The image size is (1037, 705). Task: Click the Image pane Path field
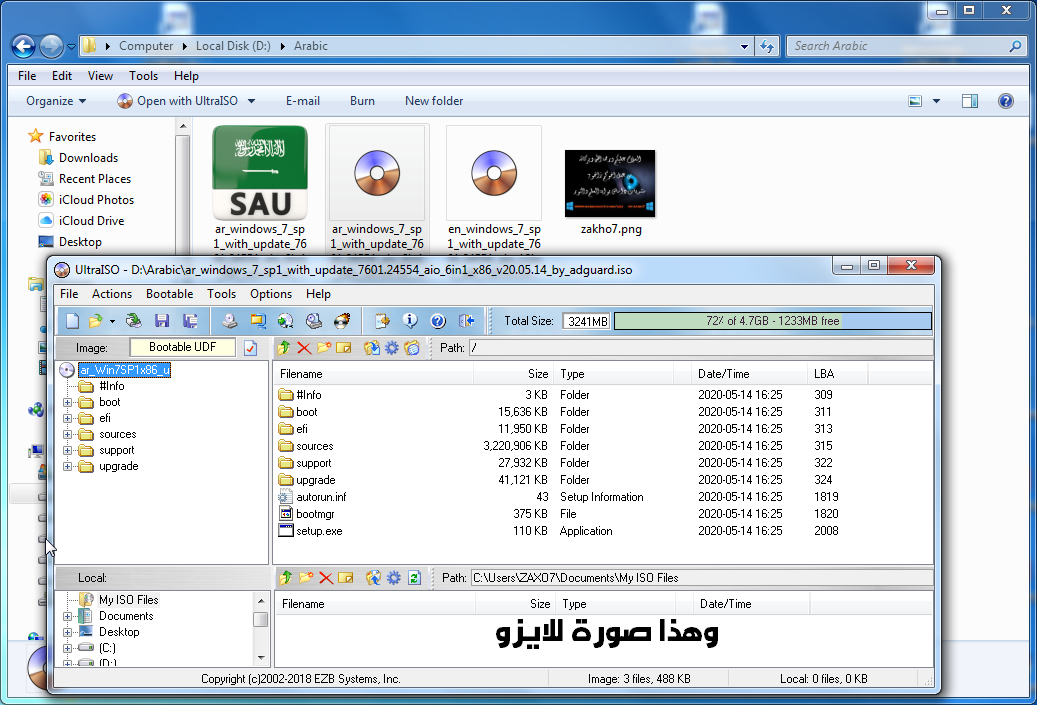tap(700, 348)
